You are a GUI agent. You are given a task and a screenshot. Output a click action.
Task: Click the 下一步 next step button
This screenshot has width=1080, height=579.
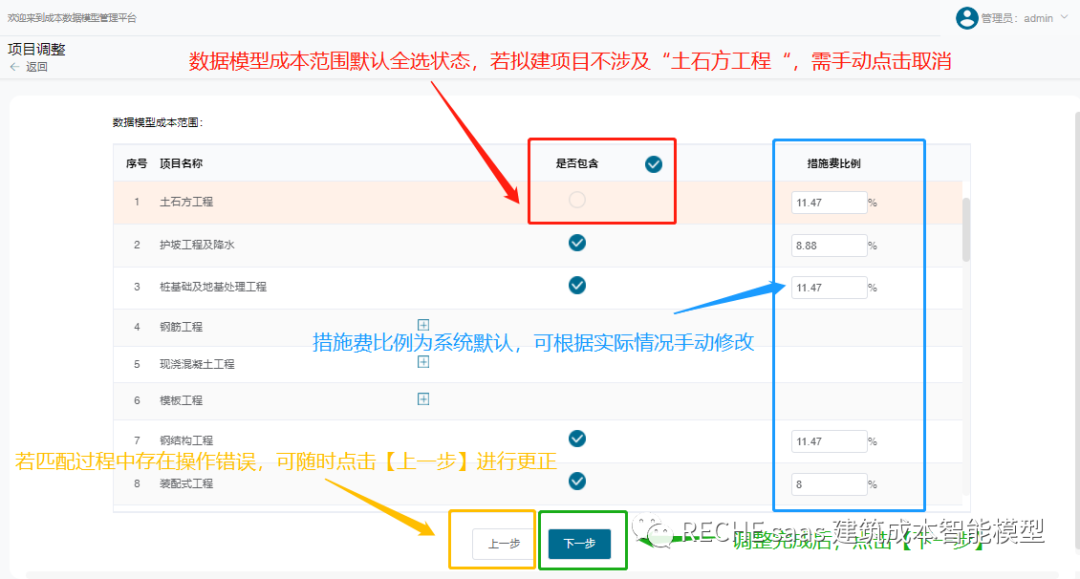point(579,544)
